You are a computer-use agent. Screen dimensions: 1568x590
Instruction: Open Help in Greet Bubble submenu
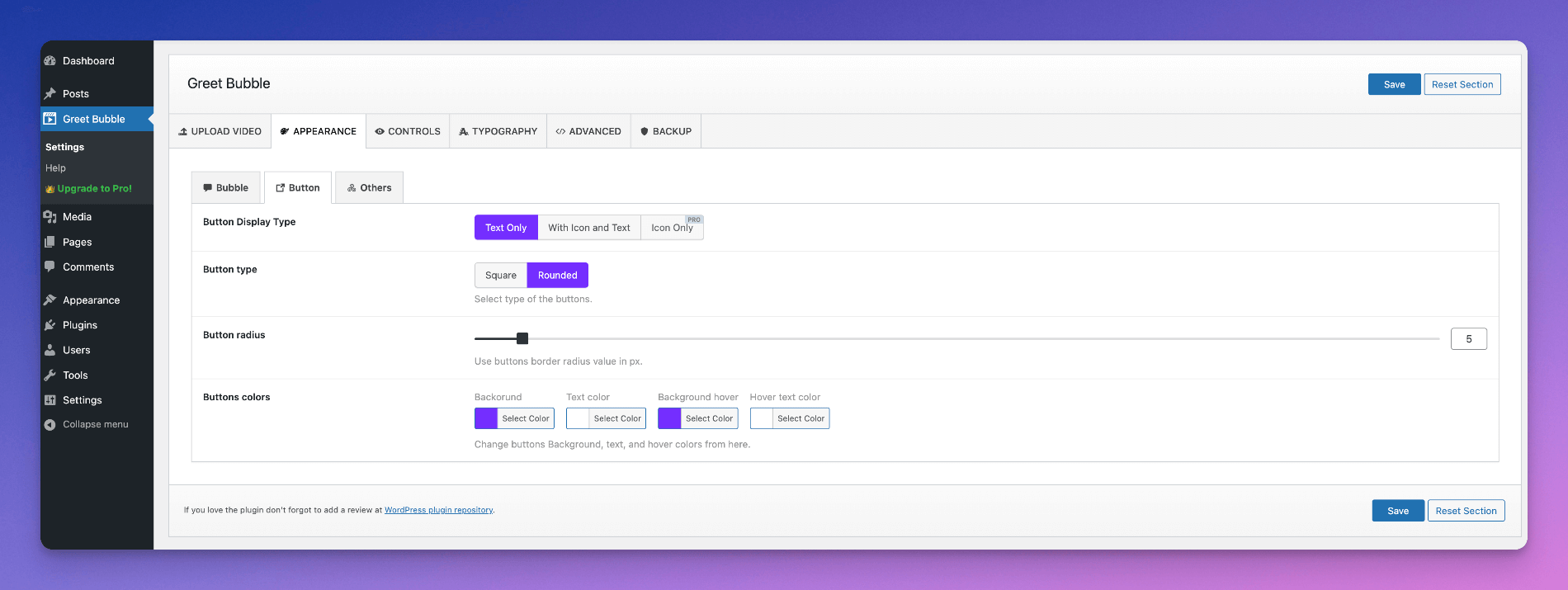click(x=55, y=168)
